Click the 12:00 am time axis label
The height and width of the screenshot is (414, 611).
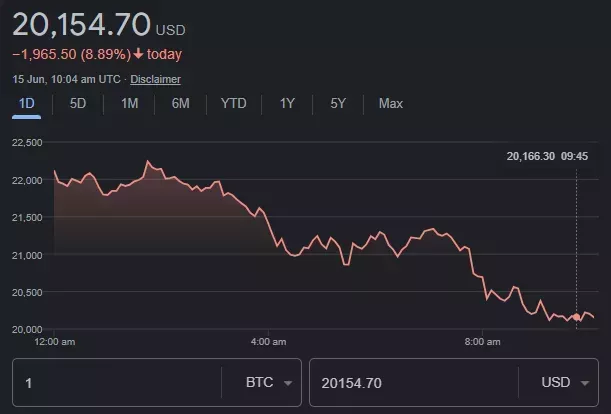point(55,342)
